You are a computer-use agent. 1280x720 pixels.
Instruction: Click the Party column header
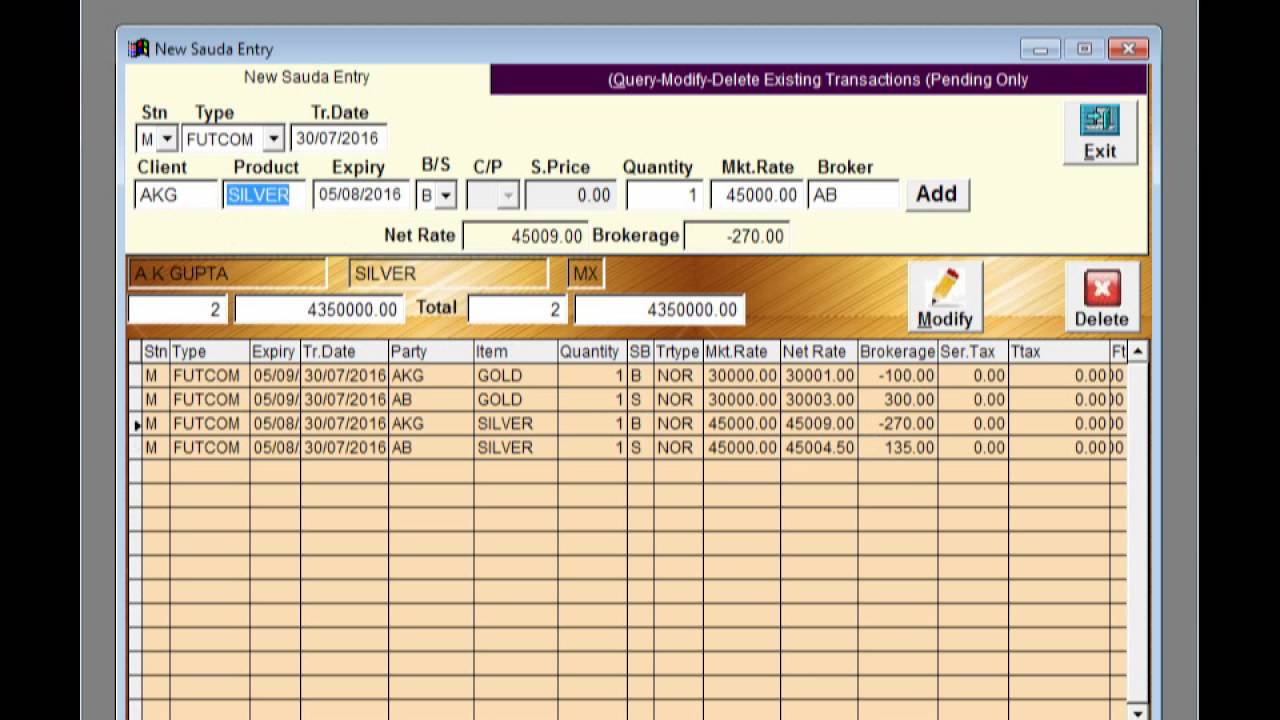(431, 352)
